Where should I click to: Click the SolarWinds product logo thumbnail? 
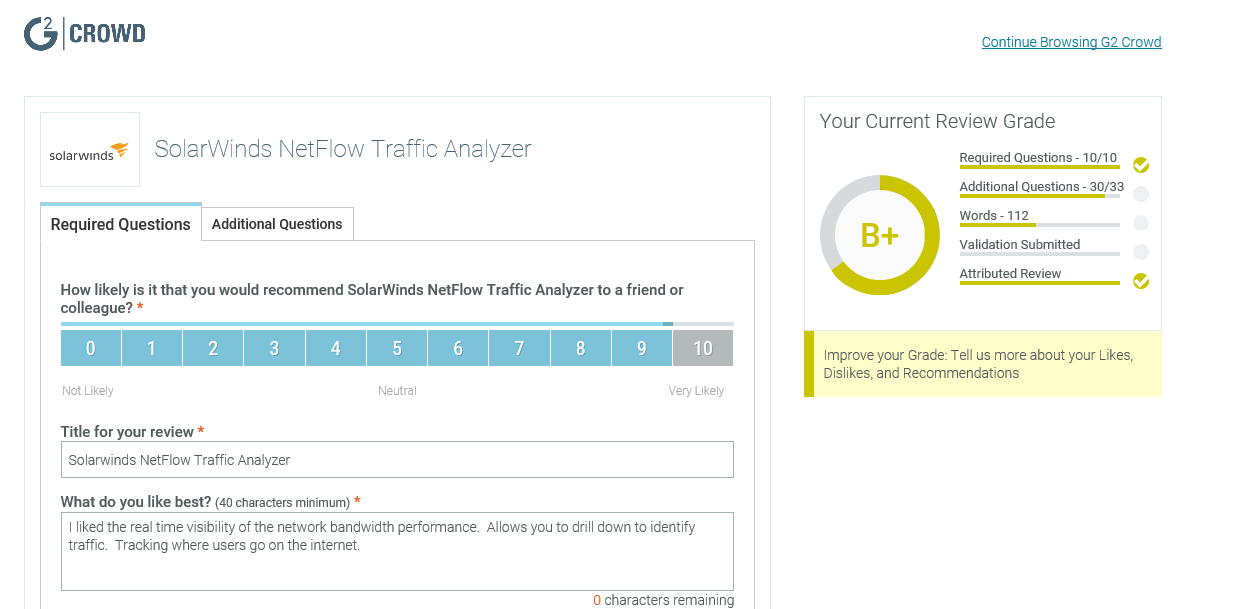click(90, 150)
